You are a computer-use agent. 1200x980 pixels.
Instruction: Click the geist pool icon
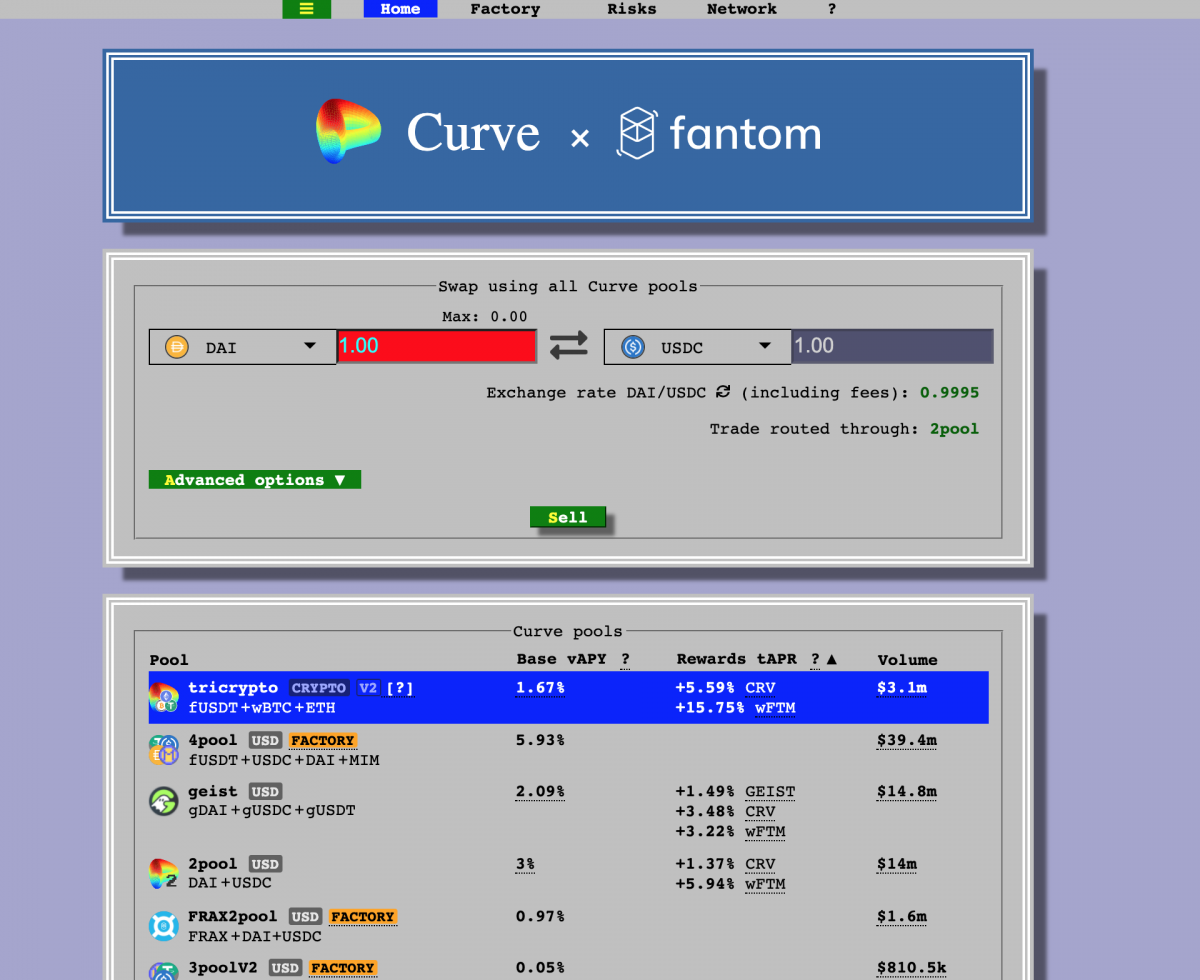[163, 801]
